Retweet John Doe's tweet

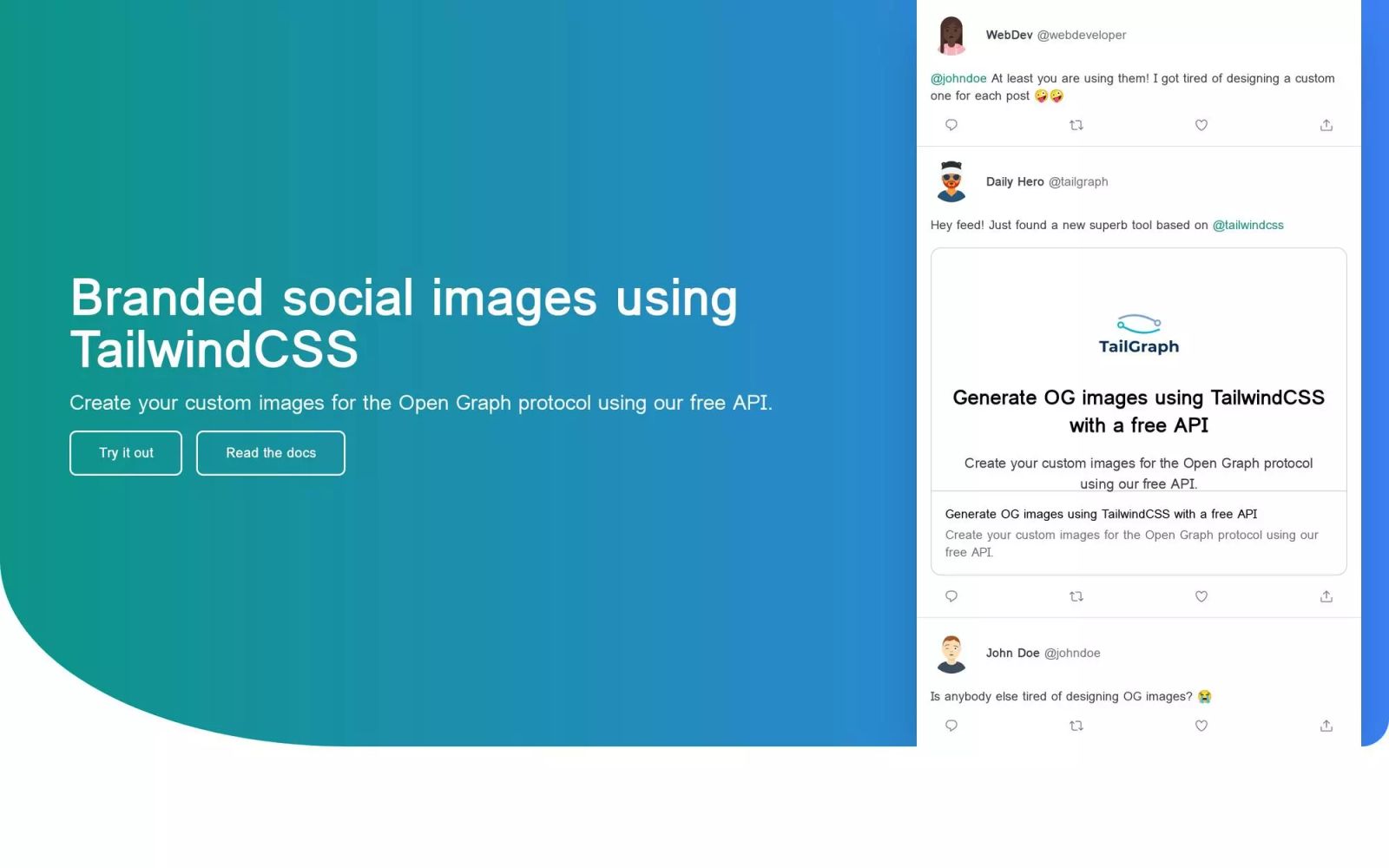click(x=1076, y=726)
